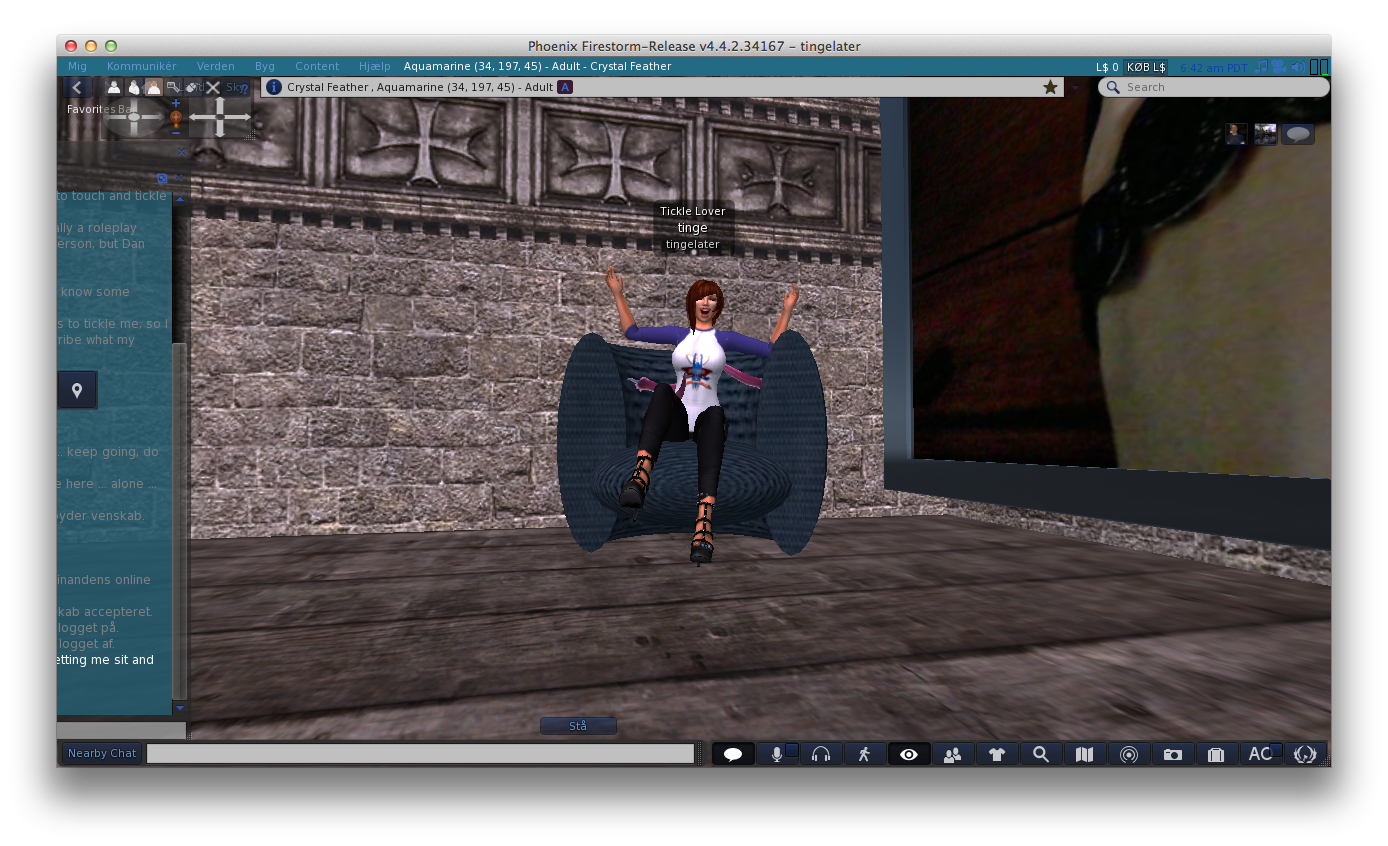
Task: Click the KØB L$ buy currency button
Action: point(1145,67)
